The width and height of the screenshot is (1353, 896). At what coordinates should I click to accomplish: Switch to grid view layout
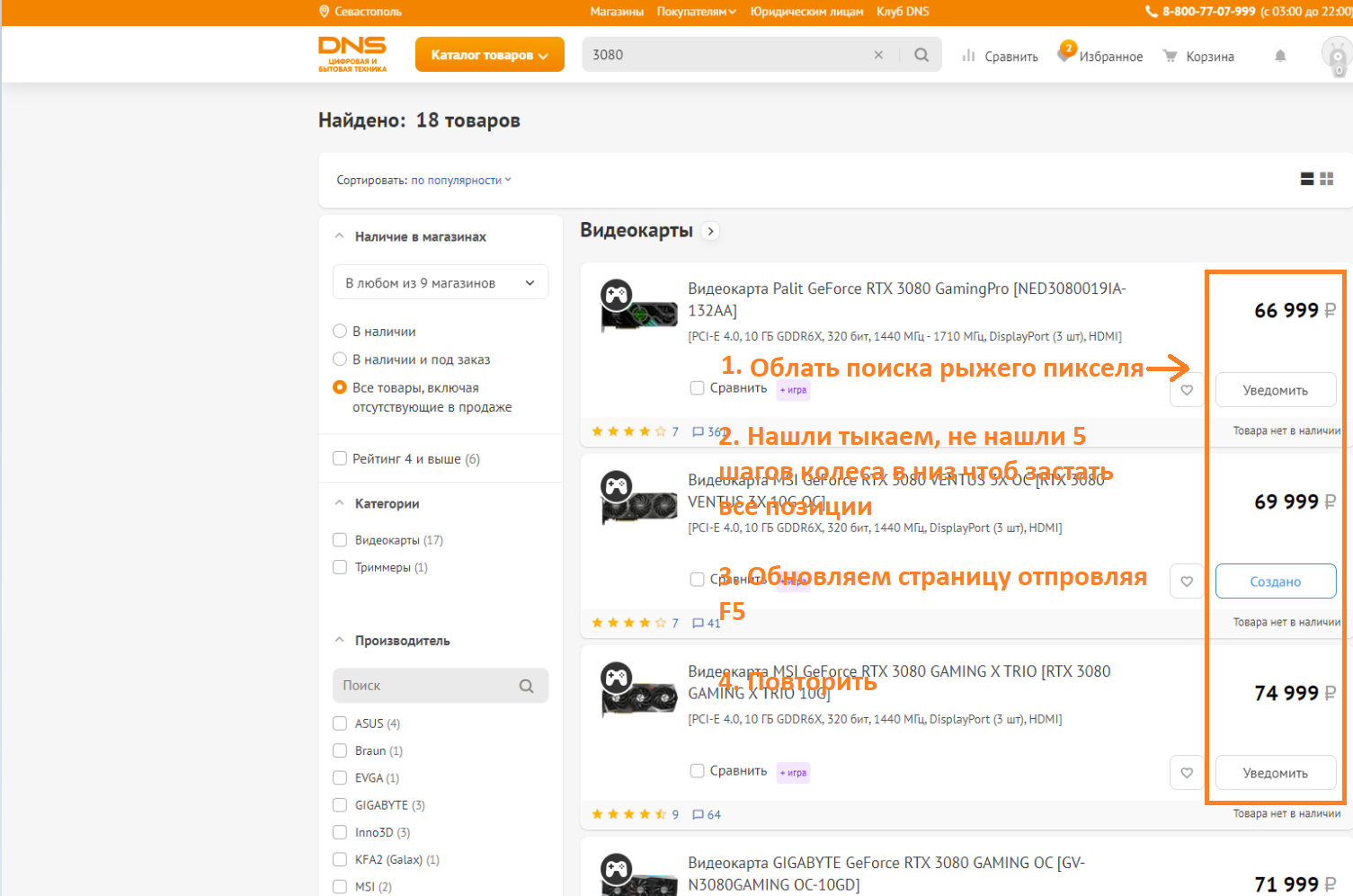click(x=1326, y=179)
